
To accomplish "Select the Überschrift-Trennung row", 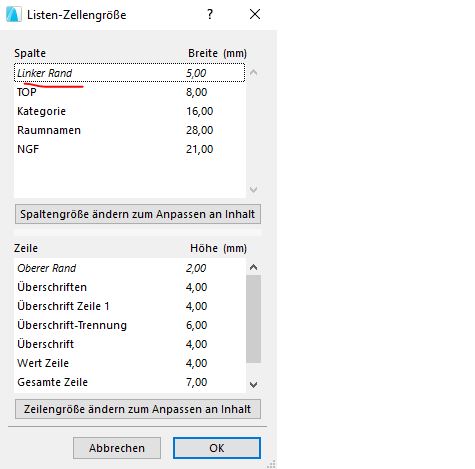I will tap(130, 325).
